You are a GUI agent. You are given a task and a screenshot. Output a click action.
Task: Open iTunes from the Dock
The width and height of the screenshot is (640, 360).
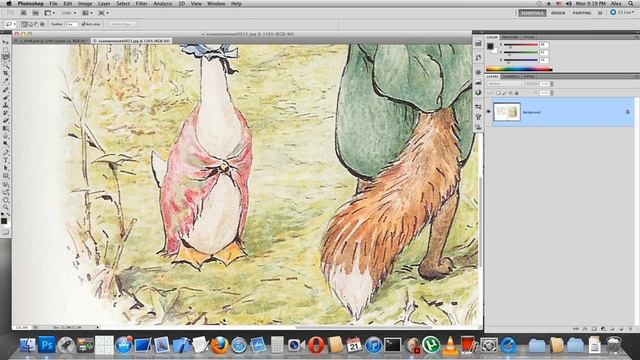pos(373,345)
